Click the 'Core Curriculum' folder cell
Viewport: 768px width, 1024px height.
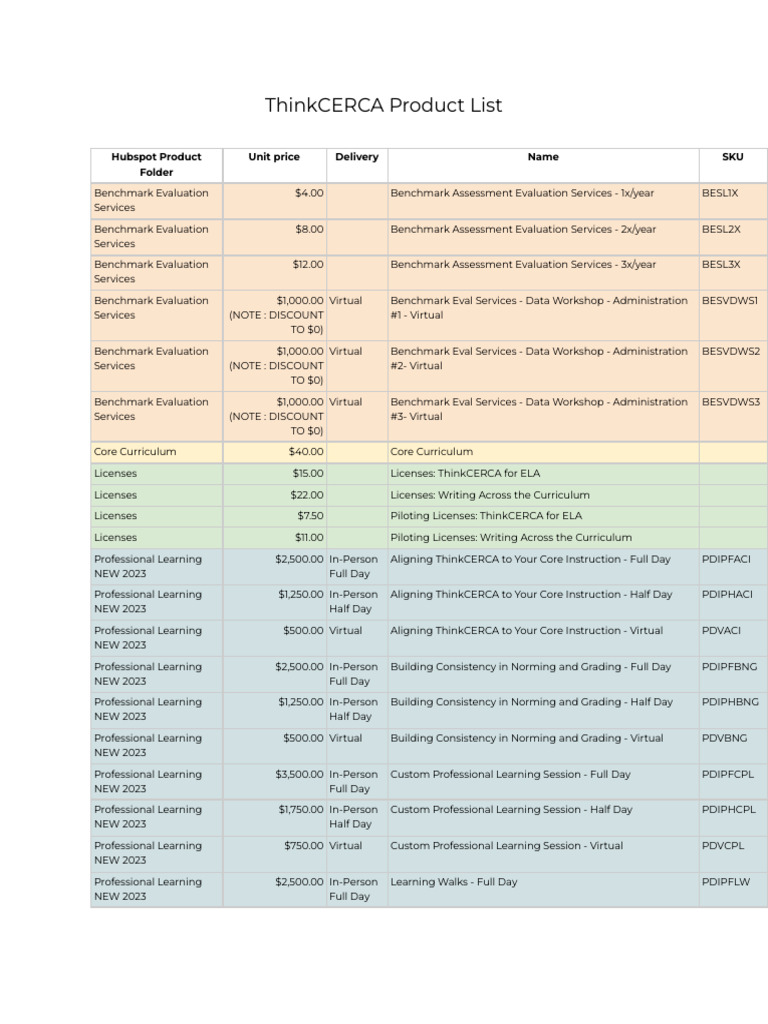click(157, 452)
